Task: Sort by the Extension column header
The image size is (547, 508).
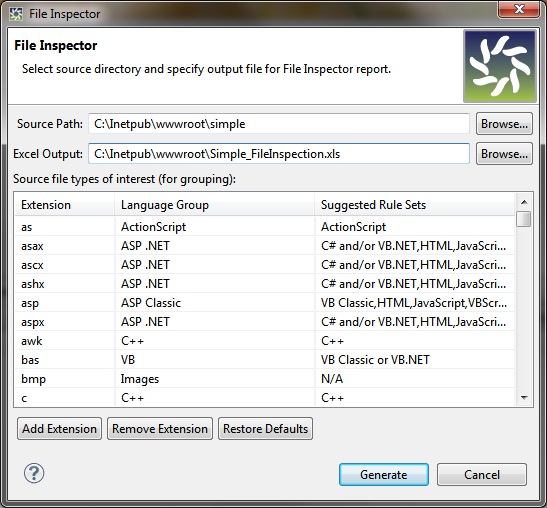Action: coord(65,205)
